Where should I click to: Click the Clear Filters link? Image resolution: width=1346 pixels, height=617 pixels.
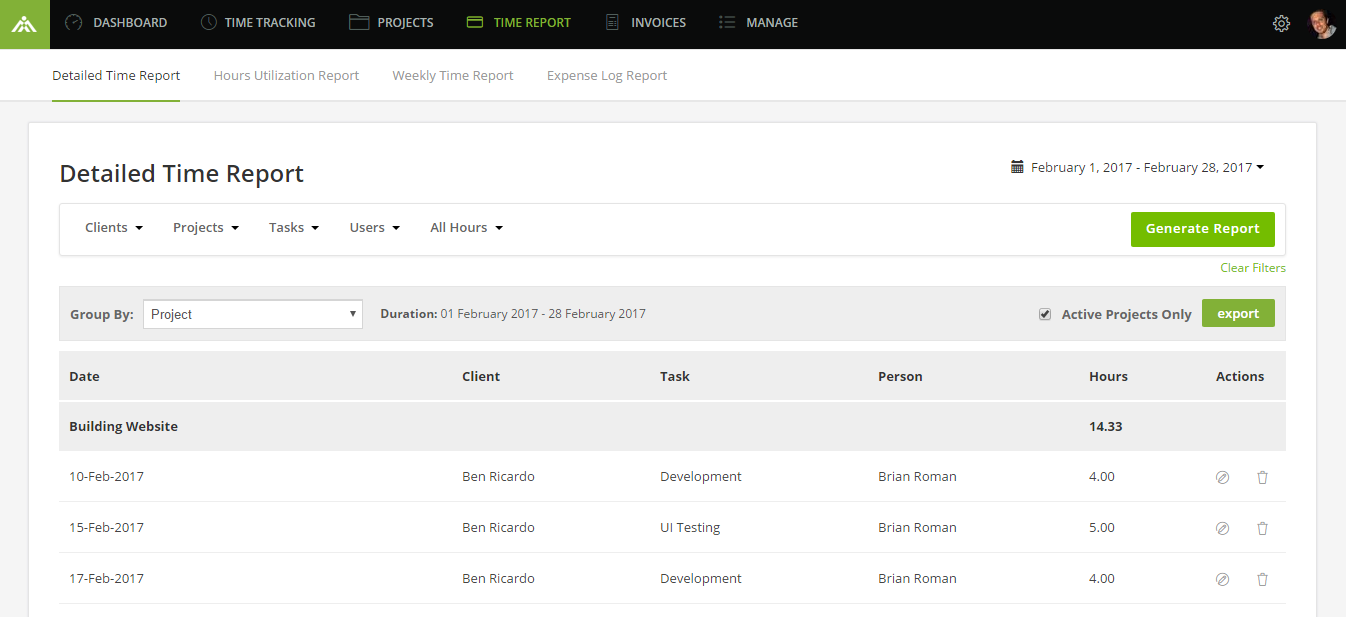(1253, 268)
